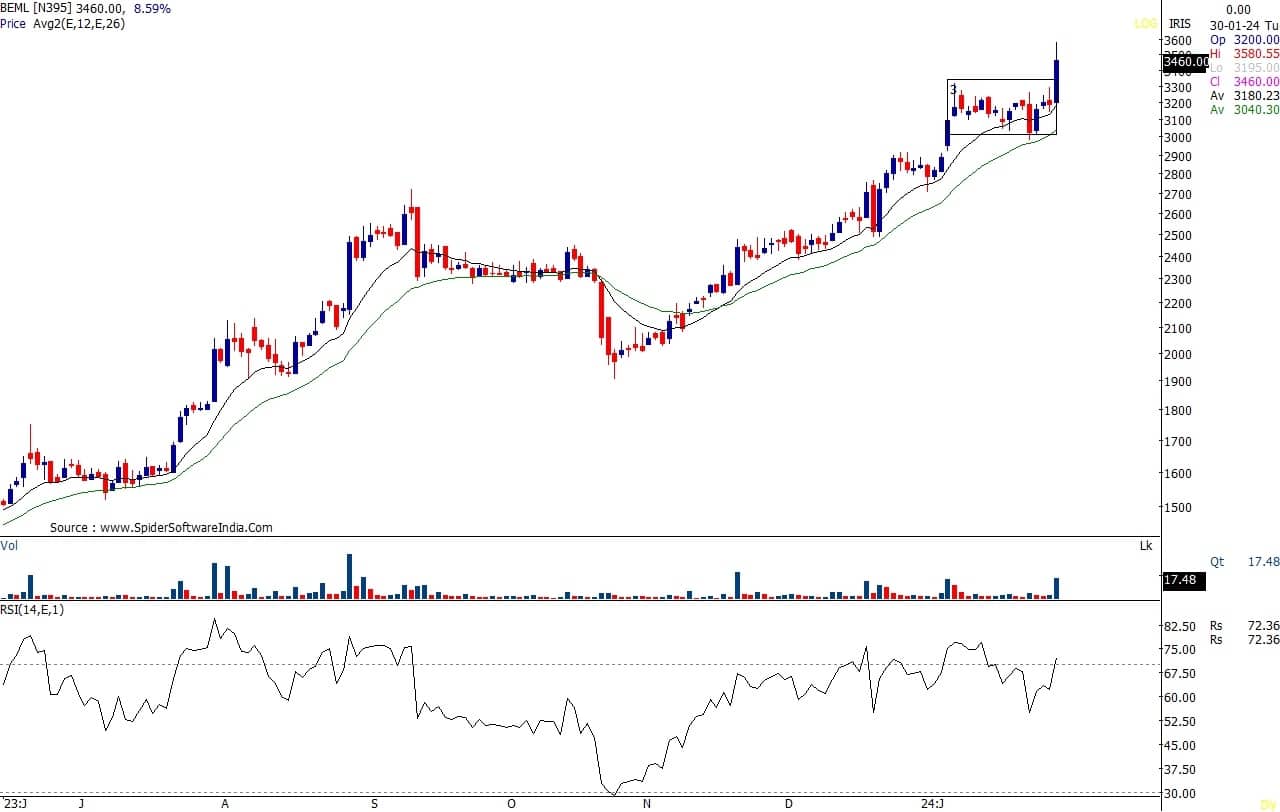Click the A month marker on time axis
This screenshot has height=812, width=1280.
[x=226, y=803]
